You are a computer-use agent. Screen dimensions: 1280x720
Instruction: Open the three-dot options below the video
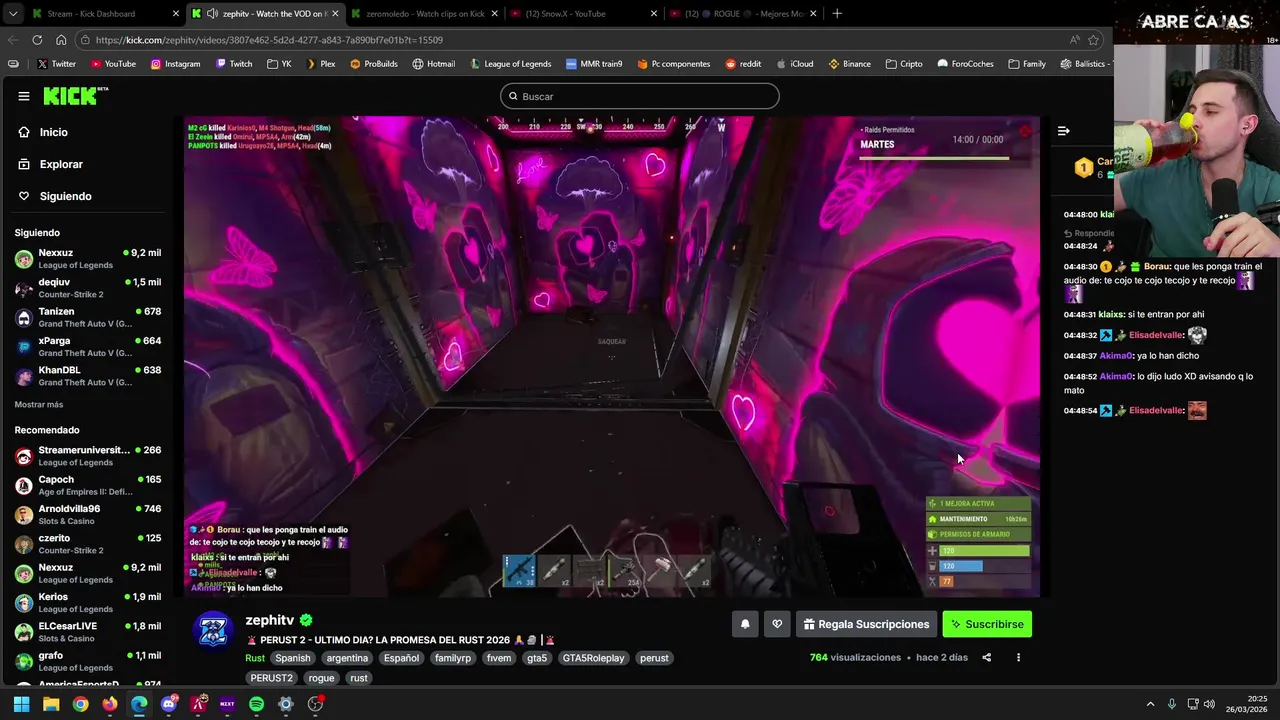pos(1018,658)
